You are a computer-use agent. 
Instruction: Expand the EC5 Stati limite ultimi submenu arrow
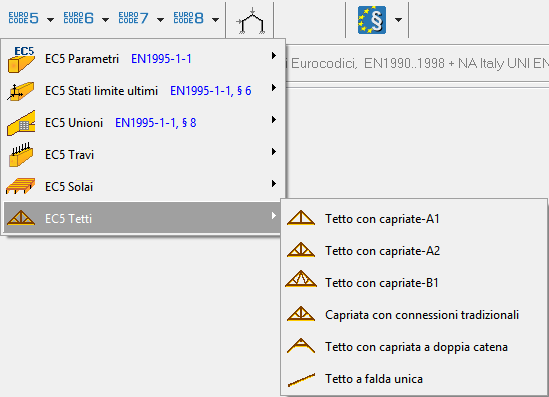[274, 88]
